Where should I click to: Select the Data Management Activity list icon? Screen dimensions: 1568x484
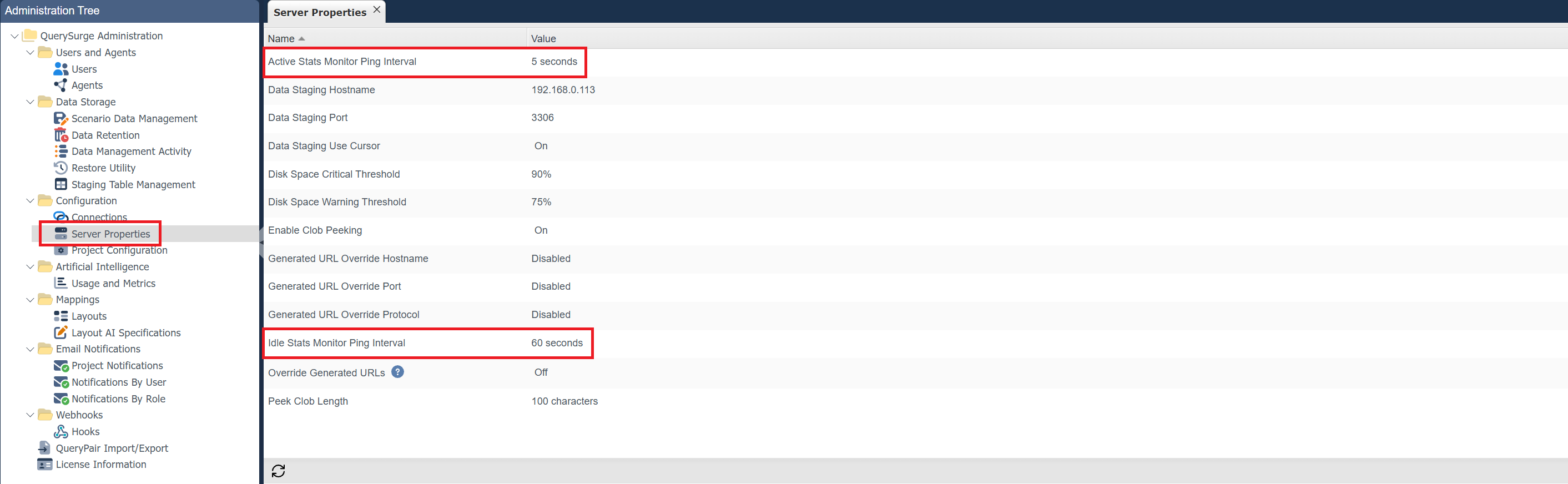click(x=61, y=151)
